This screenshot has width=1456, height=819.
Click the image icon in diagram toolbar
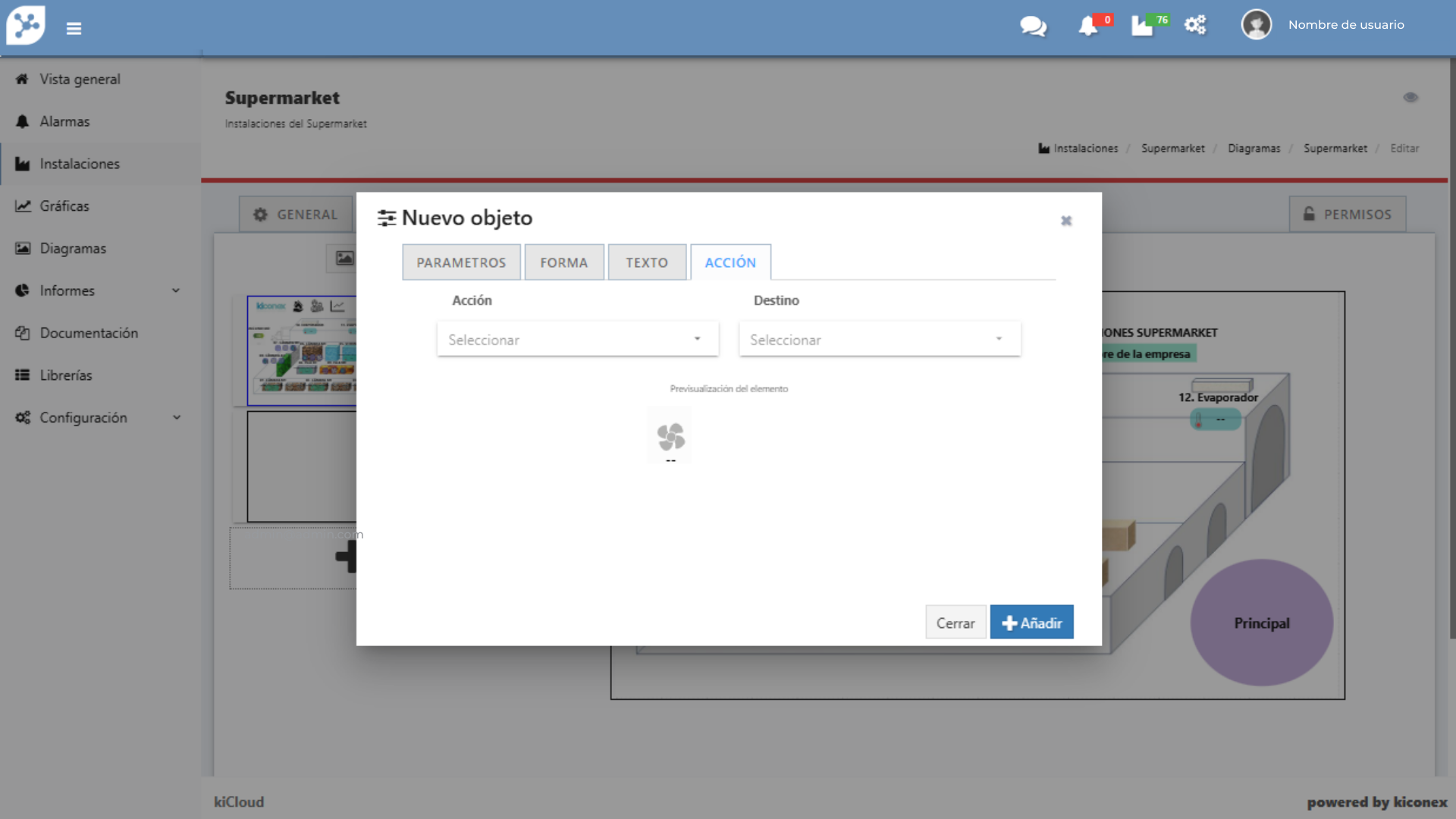[344, 259]
